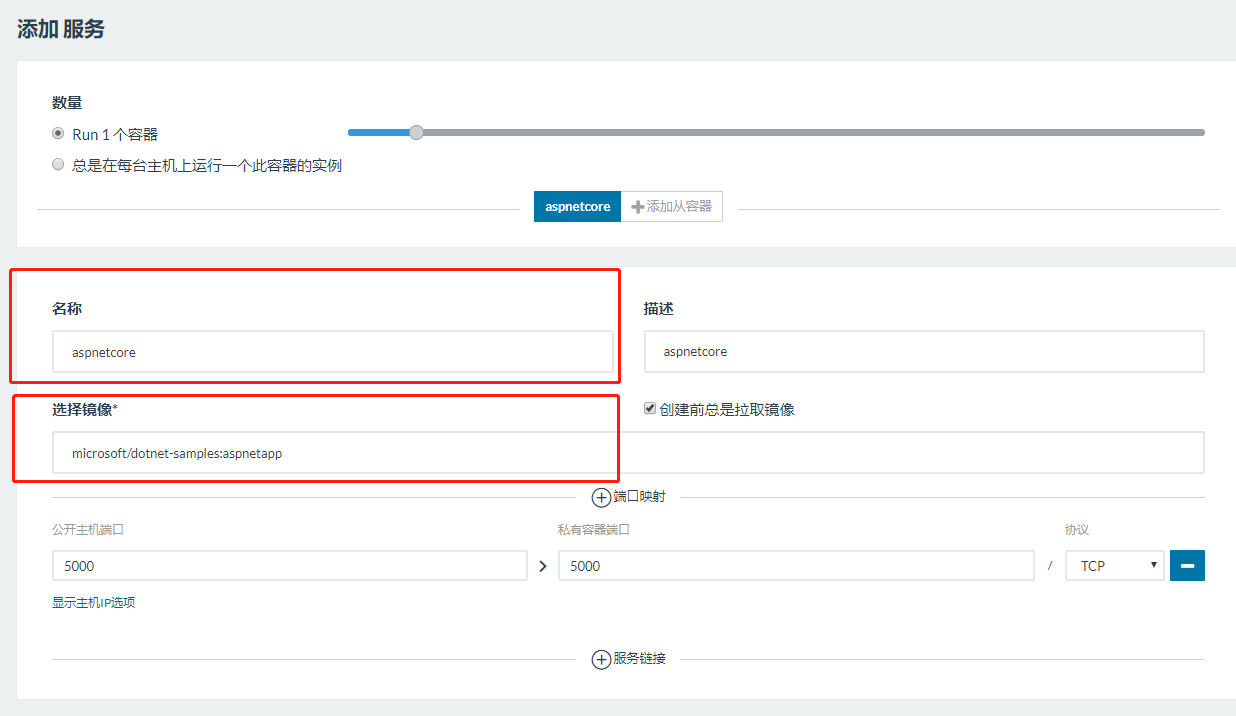Open the TCP protocol dropdown
The width and height of the screenshot is (1236, 716).
1115,566
